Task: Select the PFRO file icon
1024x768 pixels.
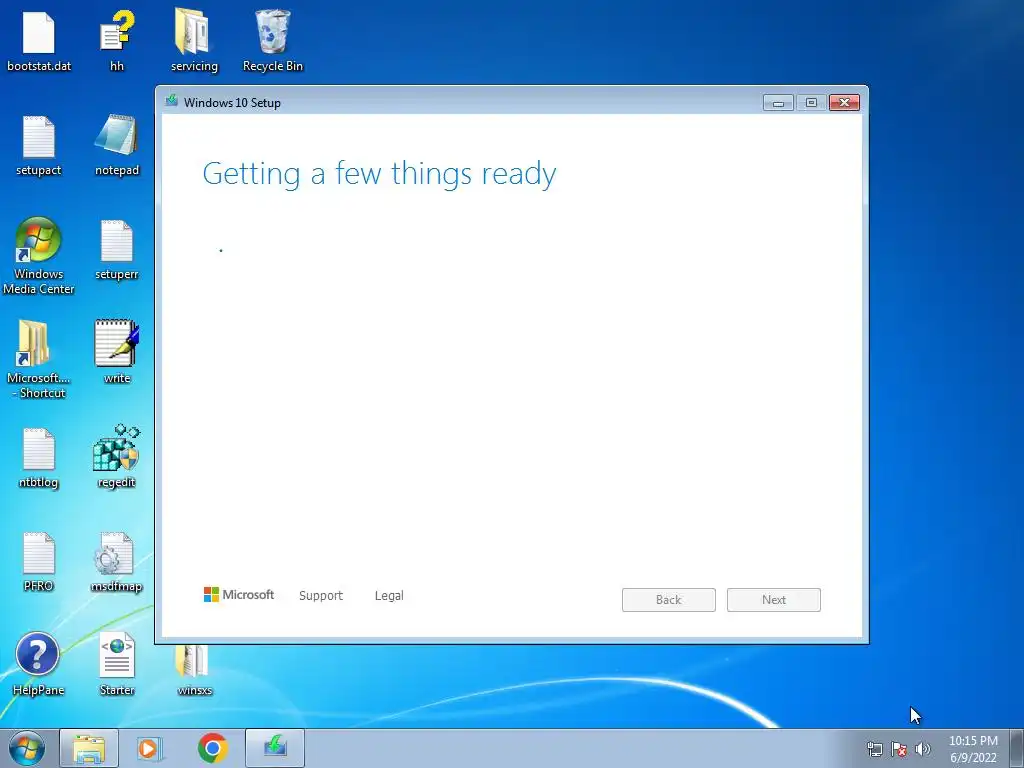Action: tap(39, 562)
